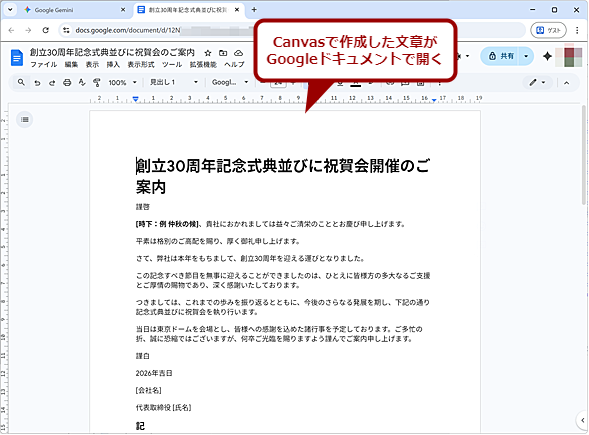The height and width of the screenshot is (435, 589).
Task: Open the toolbar search menus magnifier
Action: point(21,82)
